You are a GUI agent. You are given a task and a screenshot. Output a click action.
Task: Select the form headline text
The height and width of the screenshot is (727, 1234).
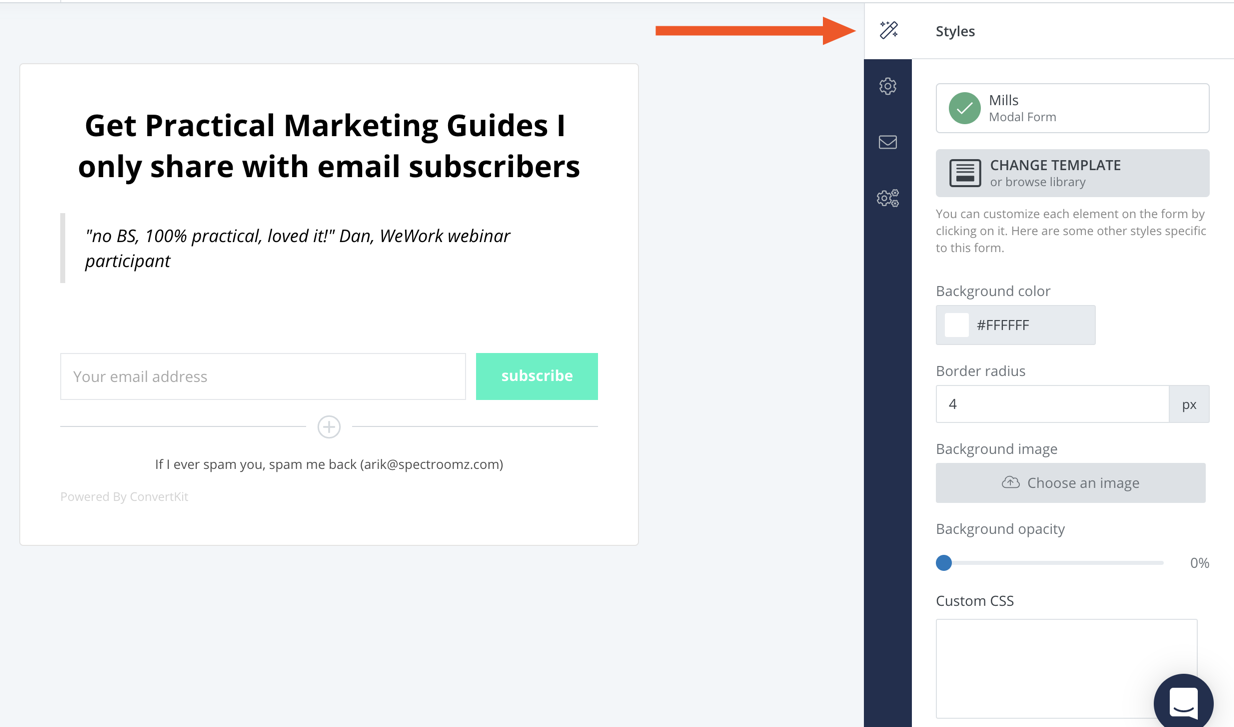tap(329, 145)
